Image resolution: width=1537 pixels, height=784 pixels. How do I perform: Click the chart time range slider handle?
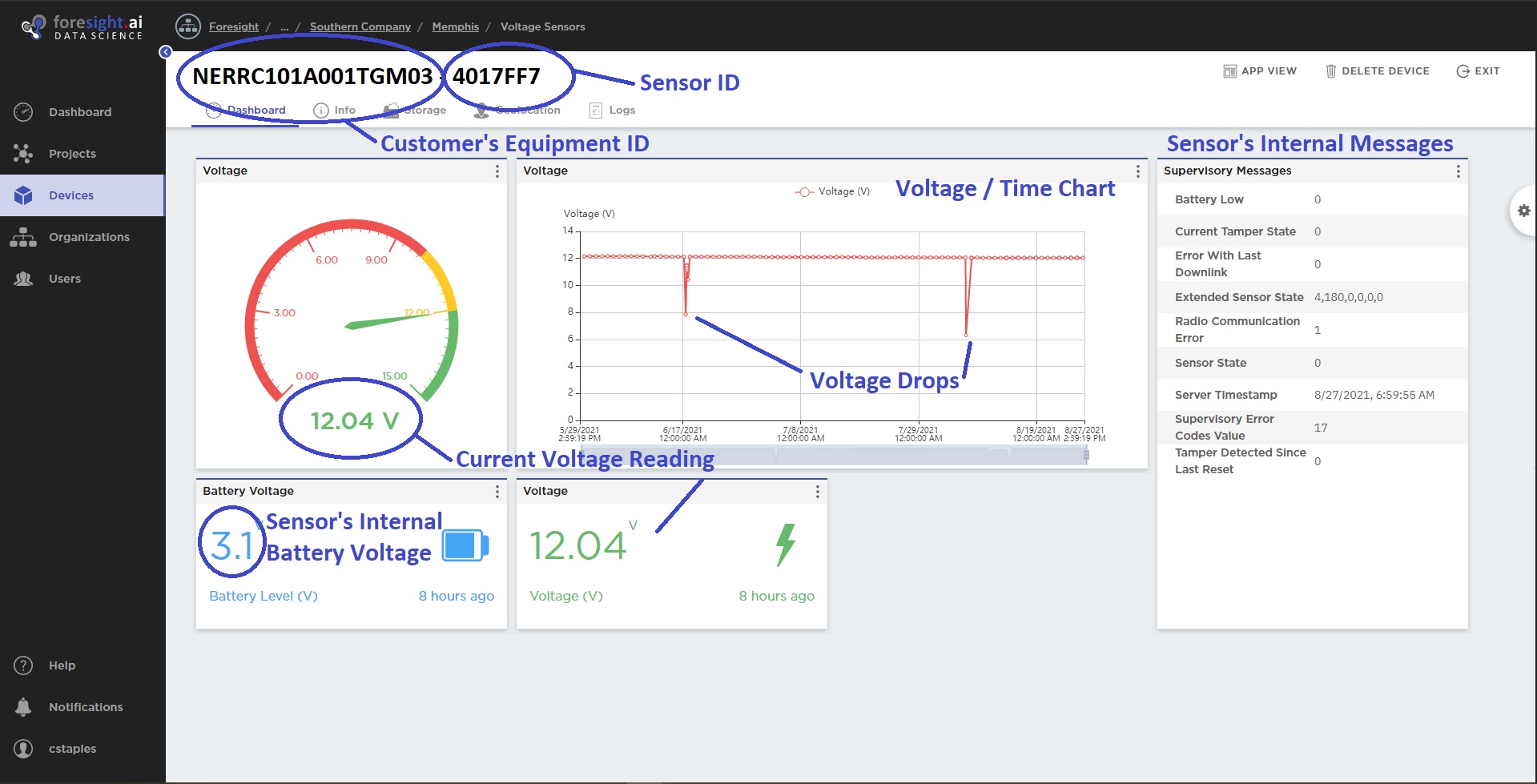point(1086,455)
